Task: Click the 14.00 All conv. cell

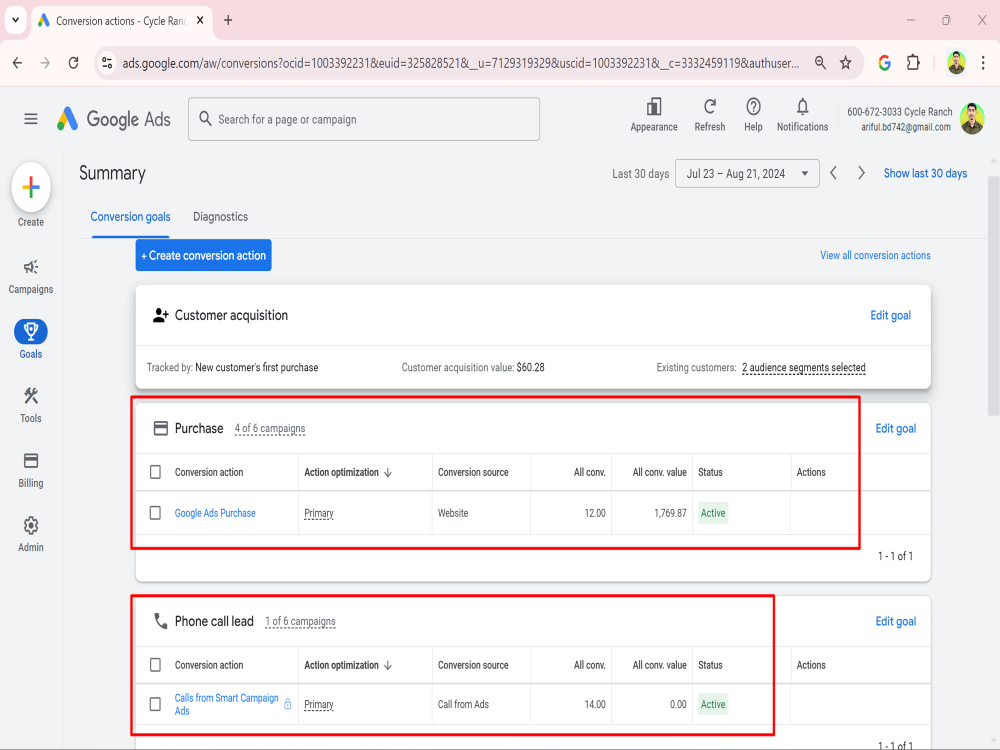Action: pos(594,704)
